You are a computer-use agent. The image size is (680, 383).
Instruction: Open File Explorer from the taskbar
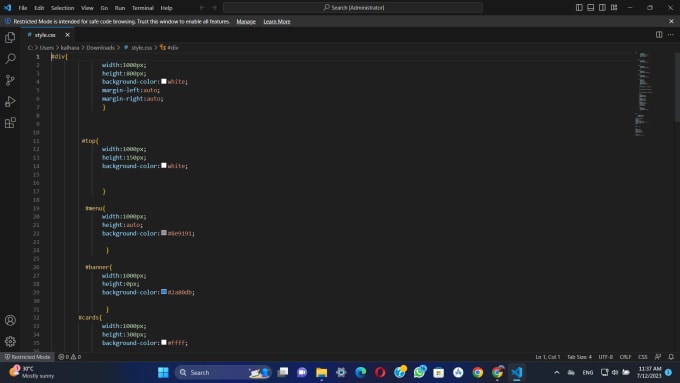click(x=321, y=372)
